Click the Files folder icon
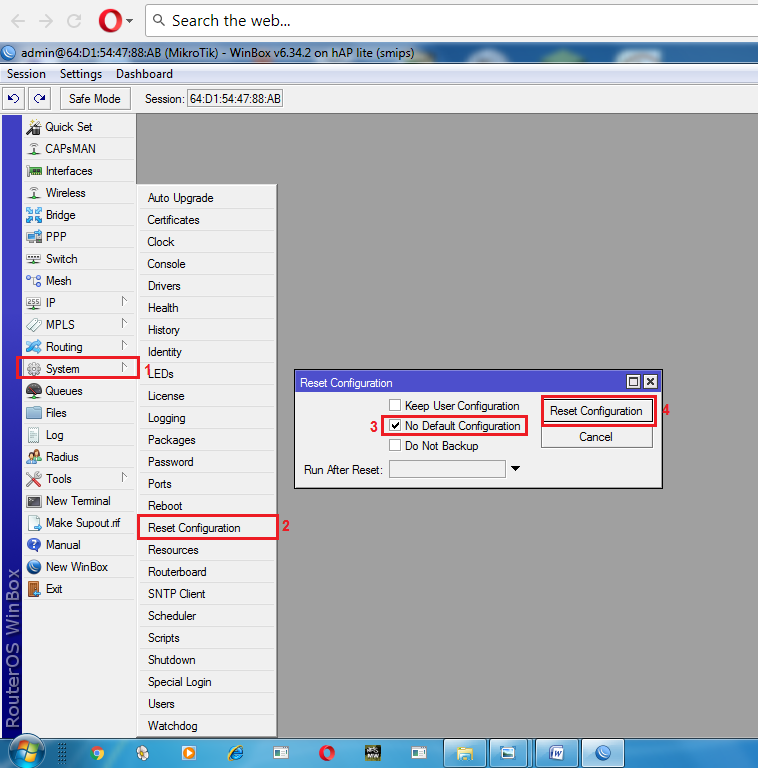Viewport: 758px width, 768px height. (34, 413)
